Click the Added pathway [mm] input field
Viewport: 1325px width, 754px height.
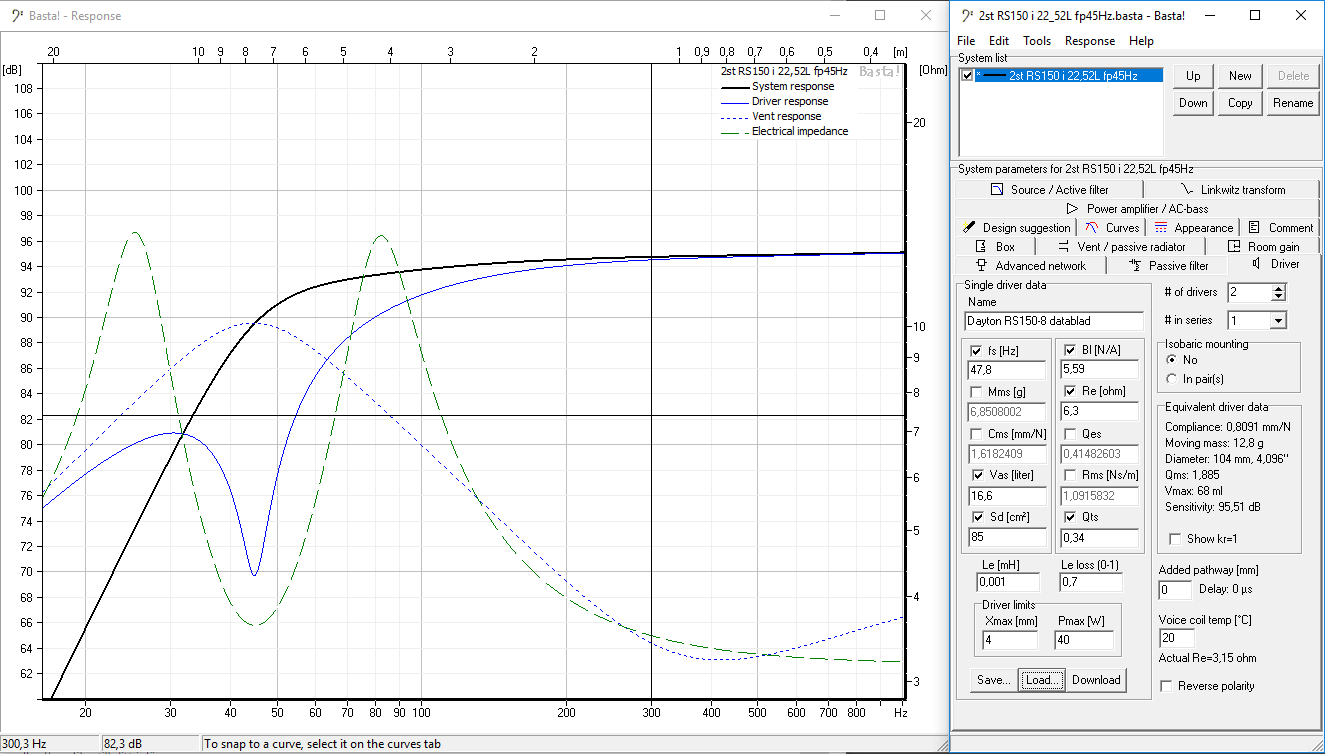coord(1176,589)
